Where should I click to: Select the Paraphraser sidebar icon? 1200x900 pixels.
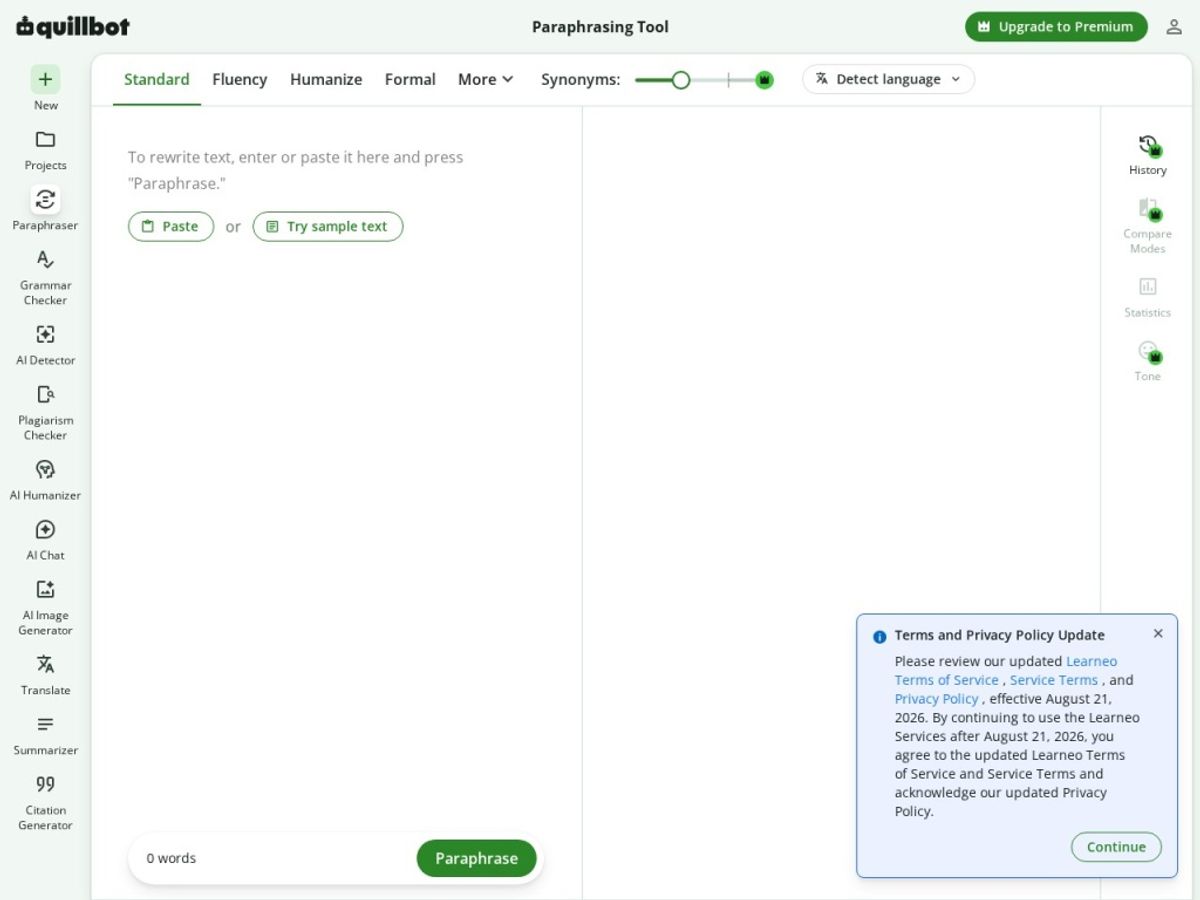[x=45, y=199]
